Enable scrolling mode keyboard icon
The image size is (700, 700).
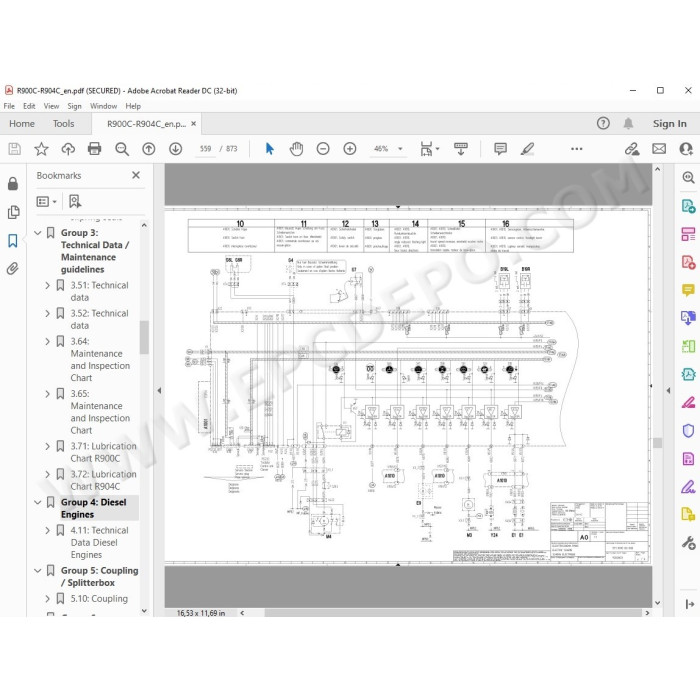pyautogui.click(x=460, y=149)
